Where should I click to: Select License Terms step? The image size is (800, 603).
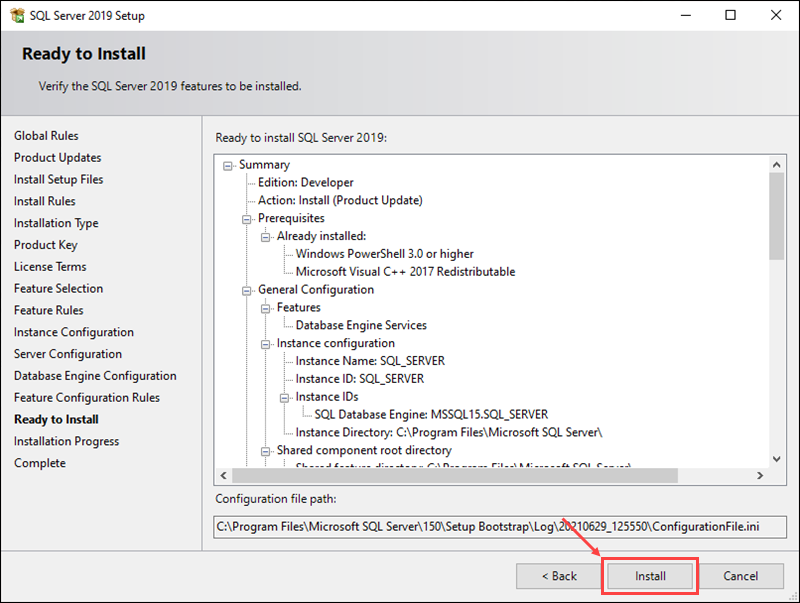pyautogui.click(x=50, y=267)
